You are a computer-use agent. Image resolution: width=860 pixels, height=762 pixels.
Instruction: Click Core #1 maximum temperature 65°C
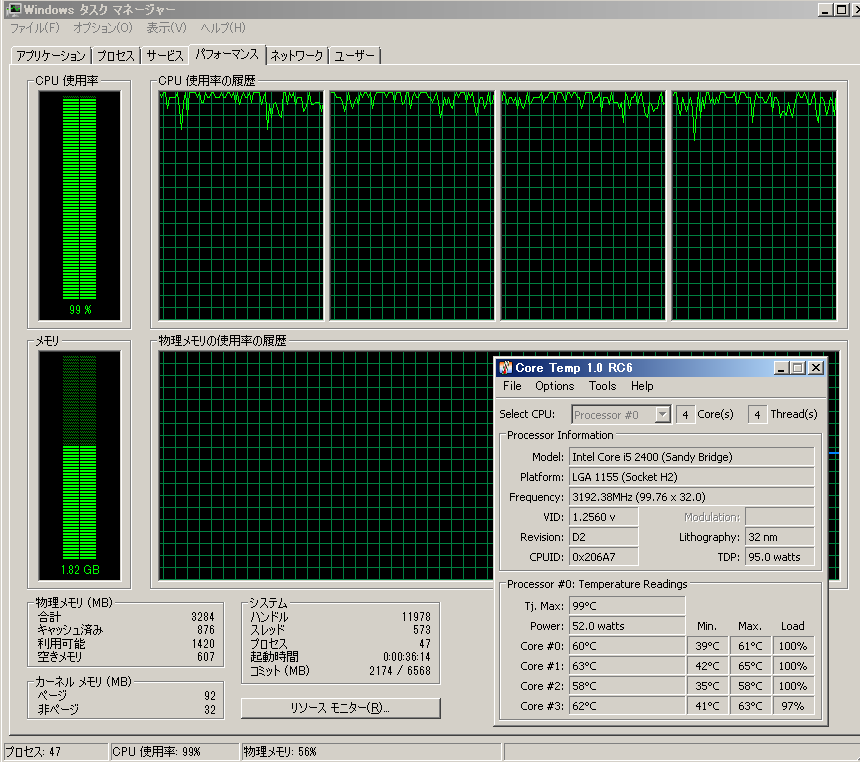[751, 666]
